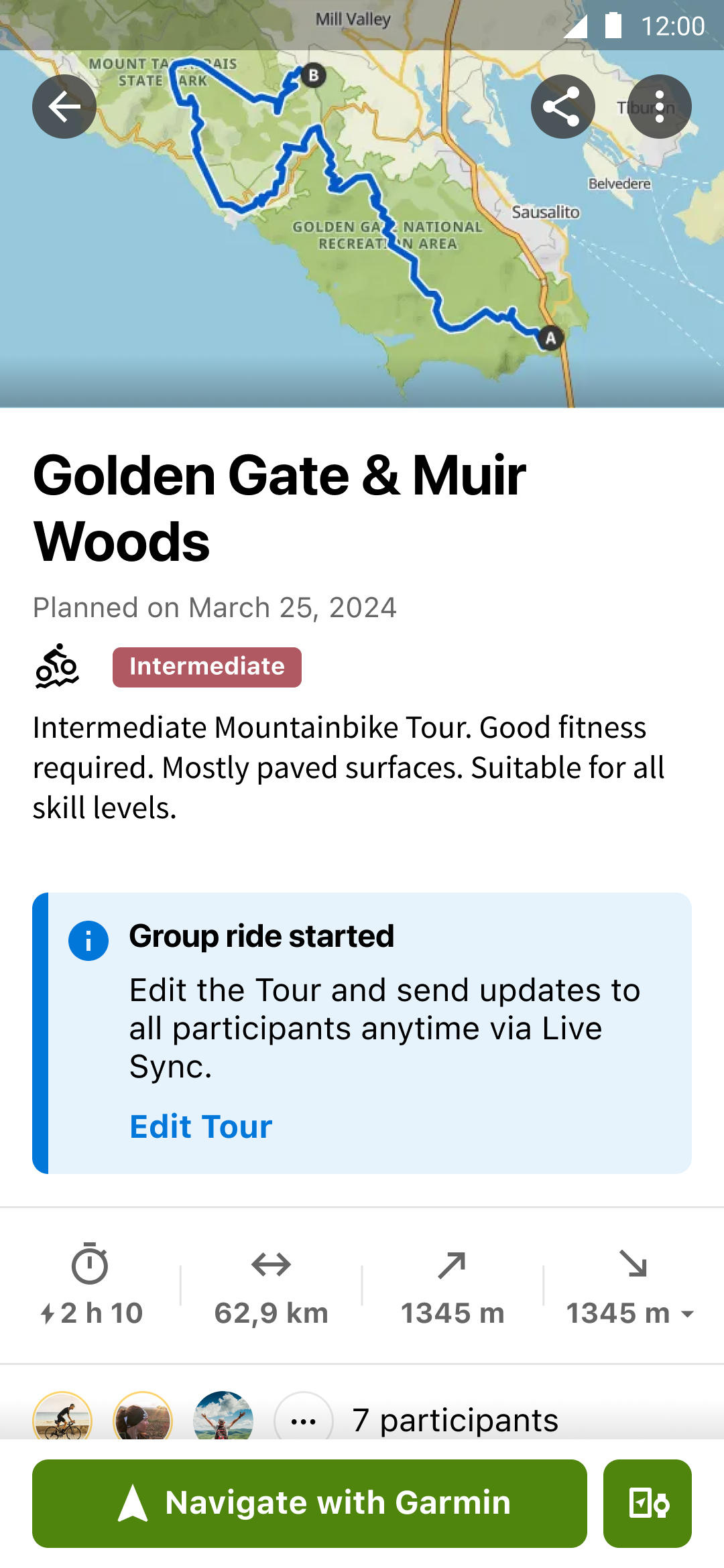This screenshot has height=1568, width=724.
Task: View the 7 participants list
Action: click(x=455, y=1420)
